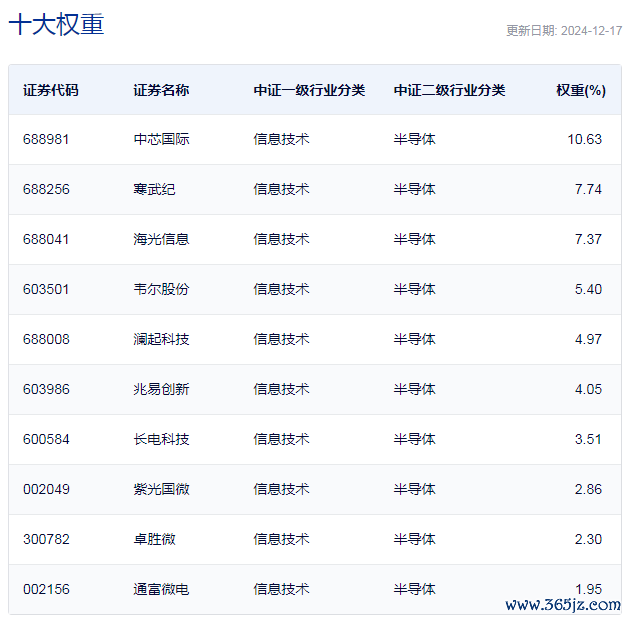Select the name 寒武纪
The image size is (628, 620).
pos(154,189)
